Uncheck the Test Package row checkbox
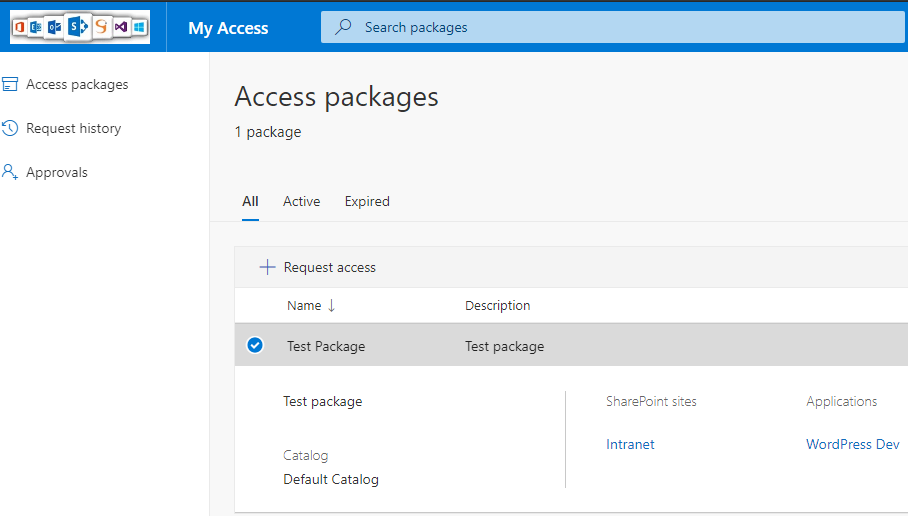This screenshot has height=516, width=908. pyautogui.click(x=255, y=346)
